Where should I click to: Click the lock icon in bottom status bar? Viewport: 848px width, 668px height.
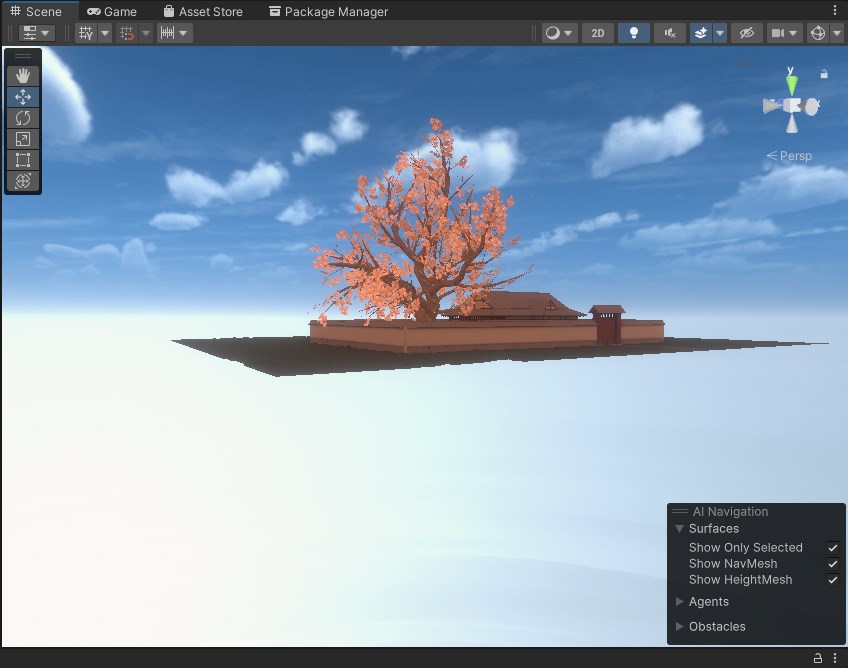point(818,658)
